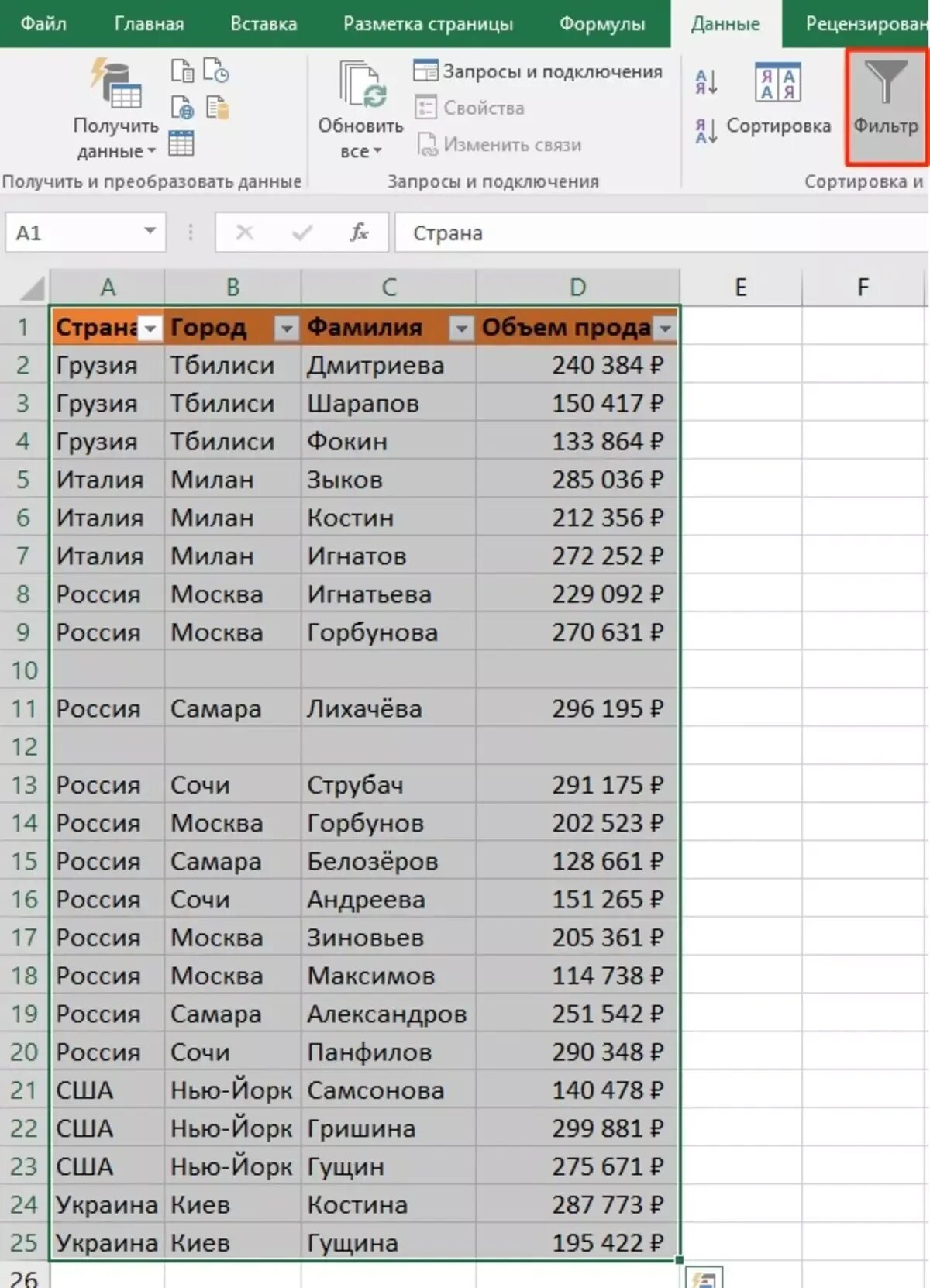Import from web icon

point(182,107)
